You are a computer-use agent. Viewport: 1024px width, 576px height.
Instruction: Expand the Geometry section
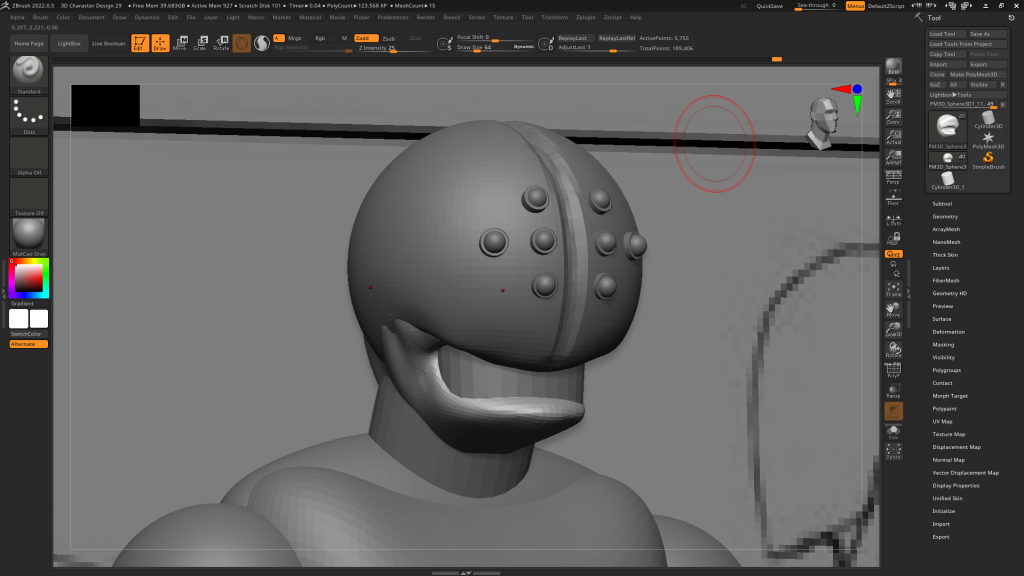click(x=945, y=217)
